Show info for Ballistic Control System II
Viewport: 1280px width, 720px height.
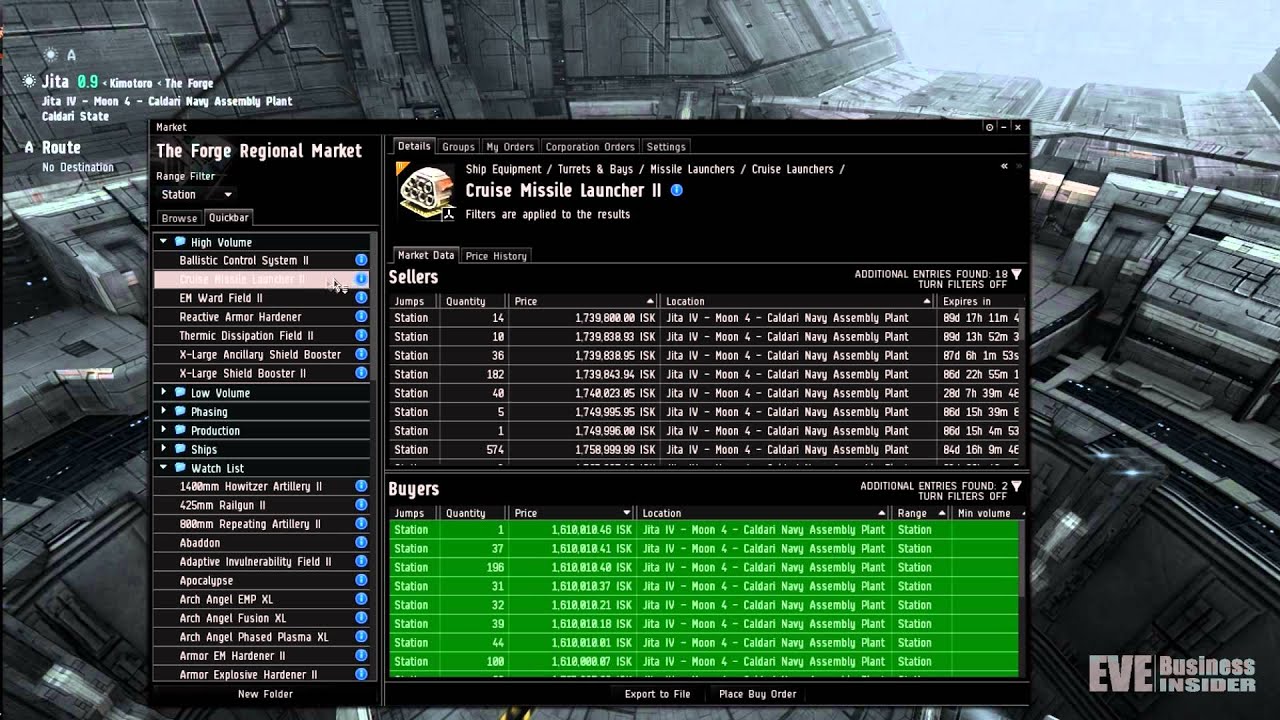pyautogui.click(x=361, y=260)
